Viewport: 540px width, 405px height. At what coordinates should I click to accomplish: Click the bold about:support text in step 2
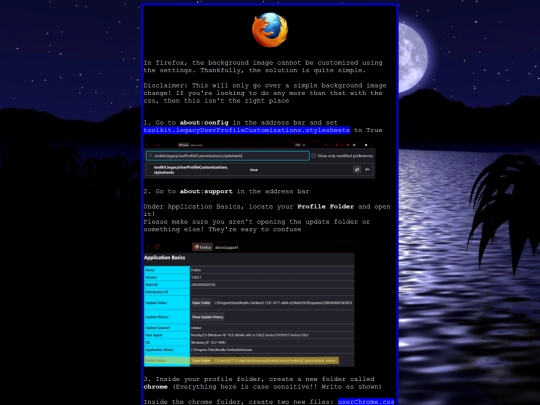coord(206,191)
